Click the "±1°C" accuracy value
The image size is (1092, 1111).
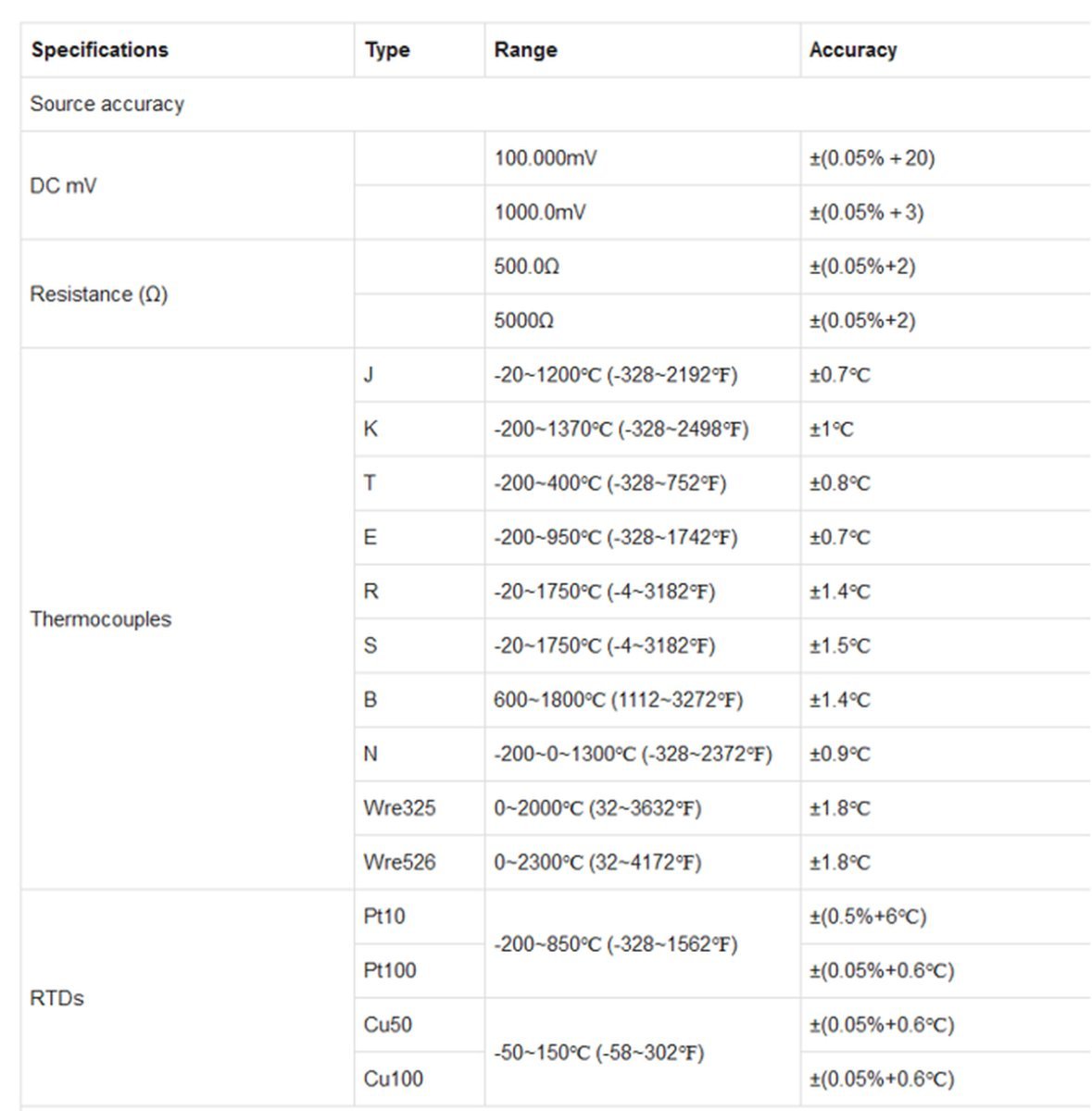(832, 429)
